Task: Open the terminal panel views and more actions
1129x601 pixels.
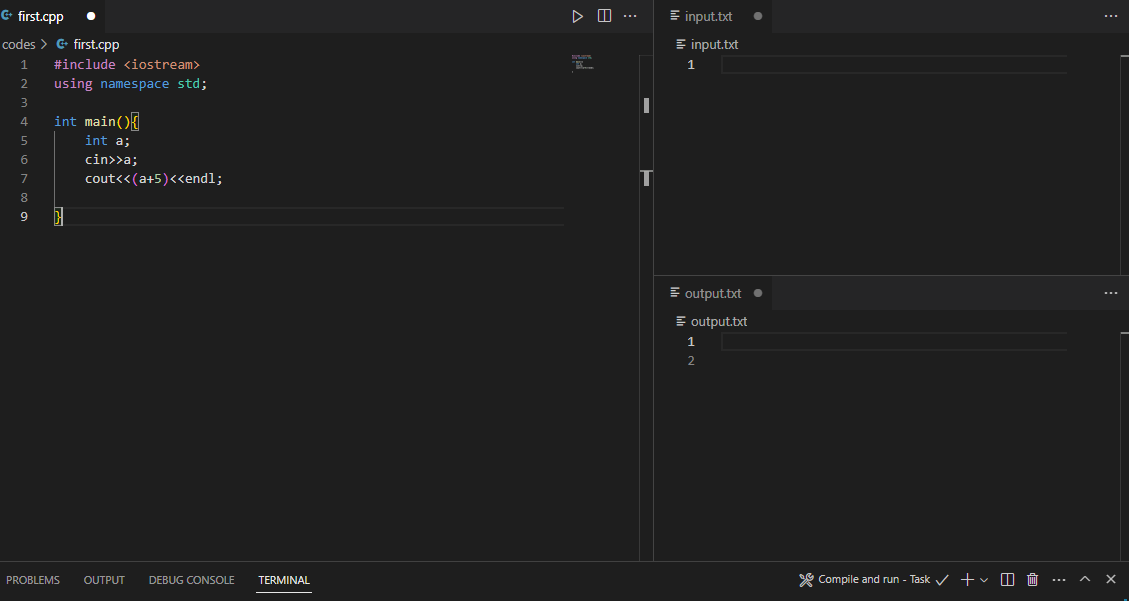Action: pyautogui.click(x=1058, y=579)
